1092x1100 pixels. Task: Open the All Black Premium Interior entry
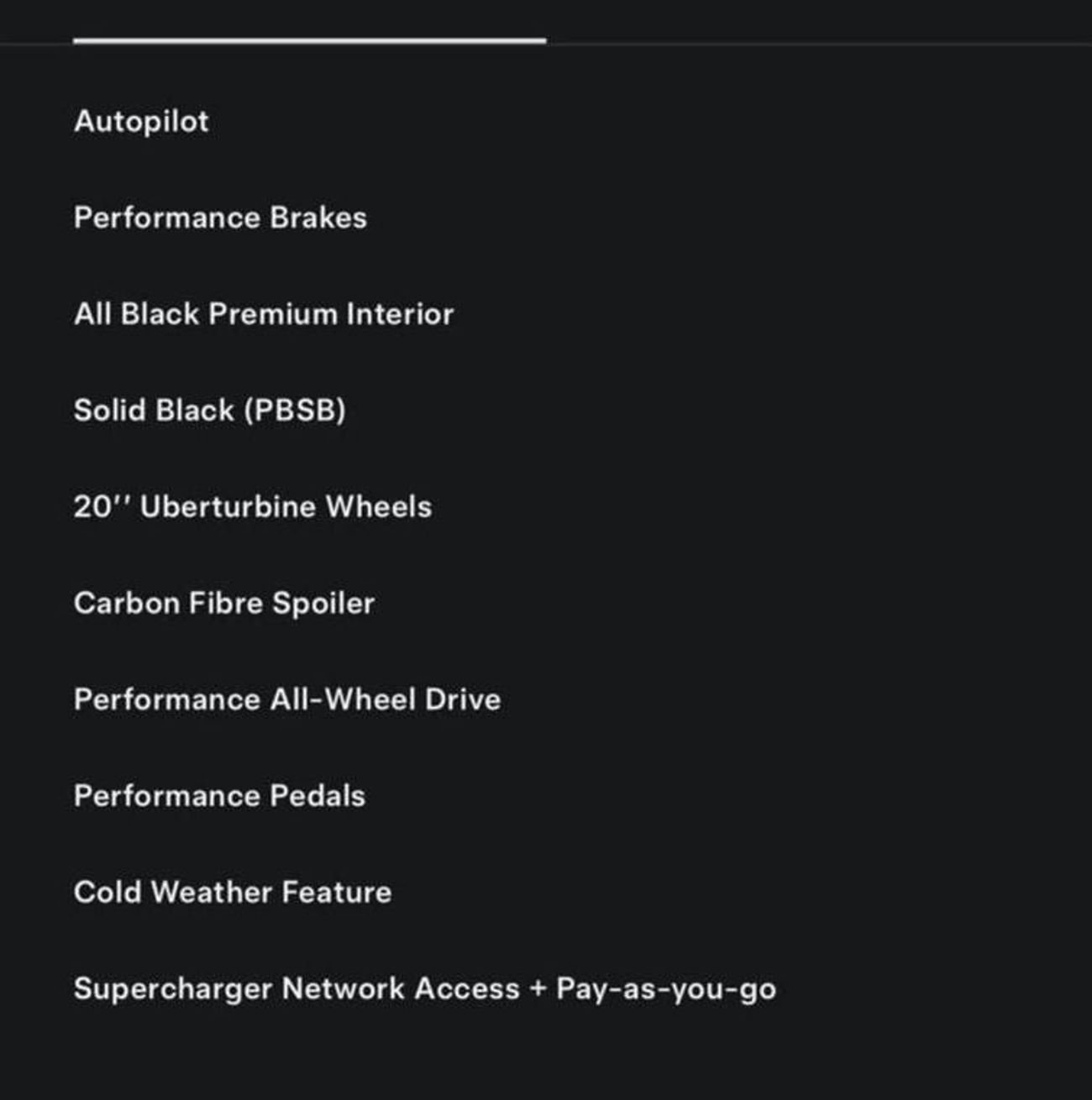(264, 314)
